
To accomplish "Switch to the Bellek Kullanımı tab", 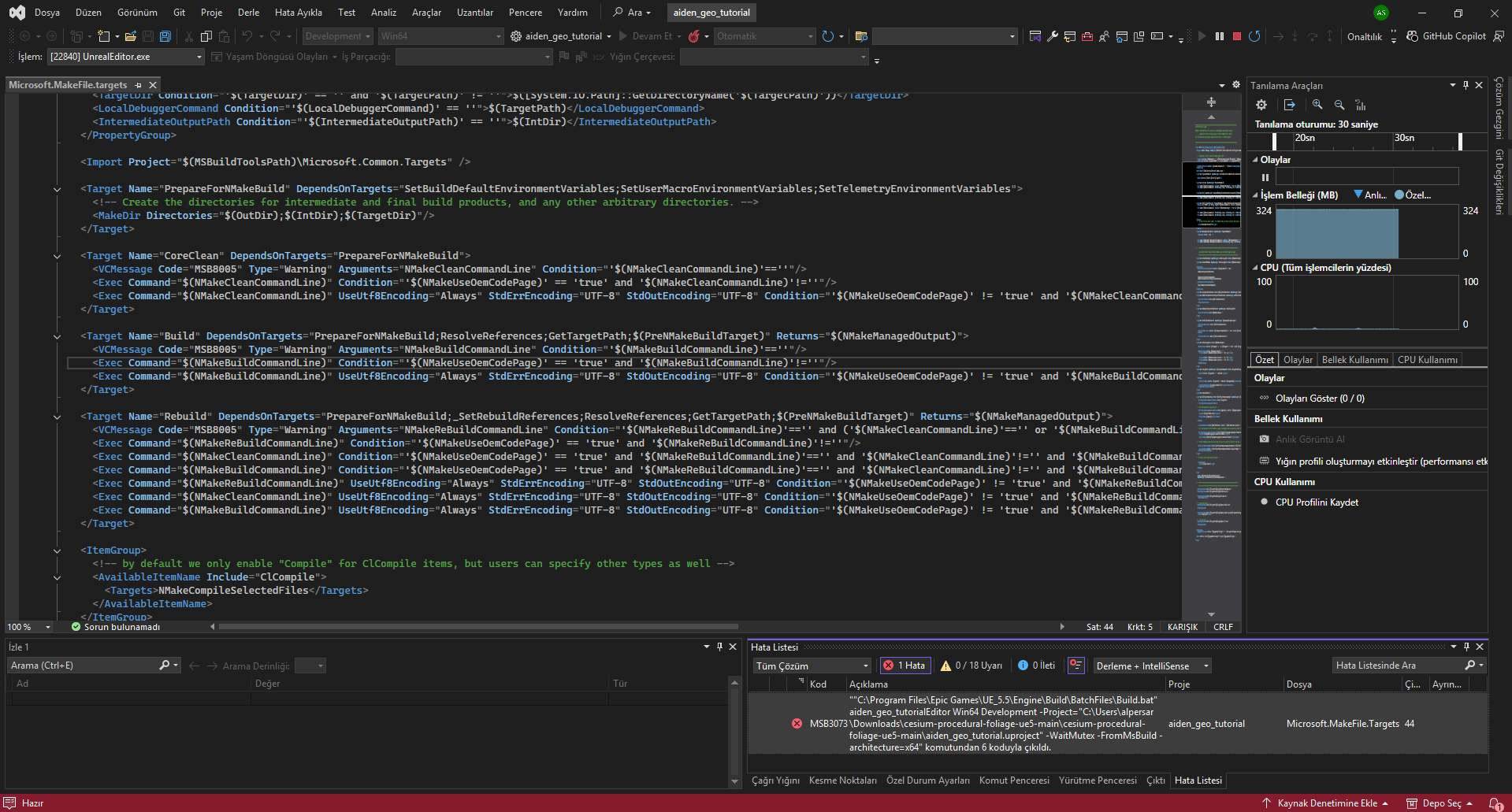I will point(1354,360).
